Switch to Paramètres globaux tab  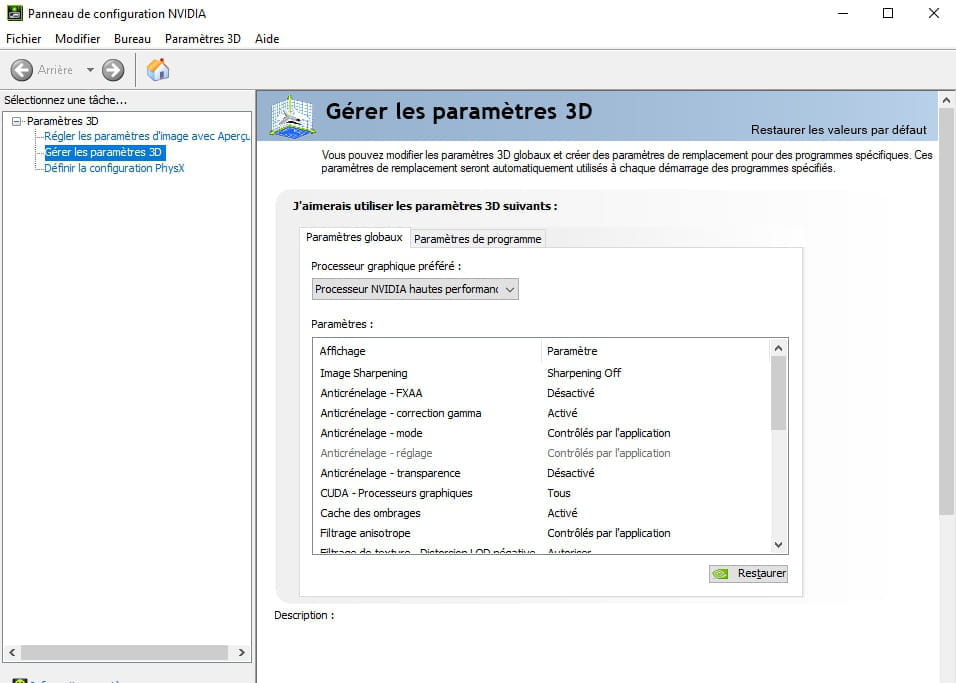[354, 237]
